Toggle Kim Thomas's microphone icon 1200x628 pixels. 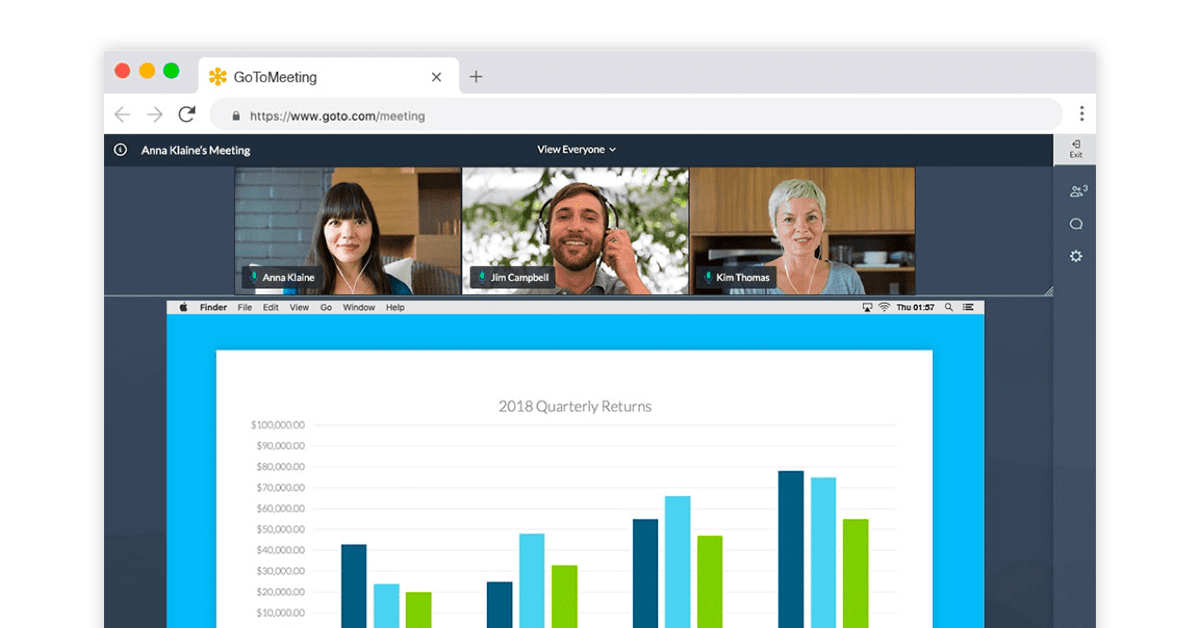click(x=708, y=277)
